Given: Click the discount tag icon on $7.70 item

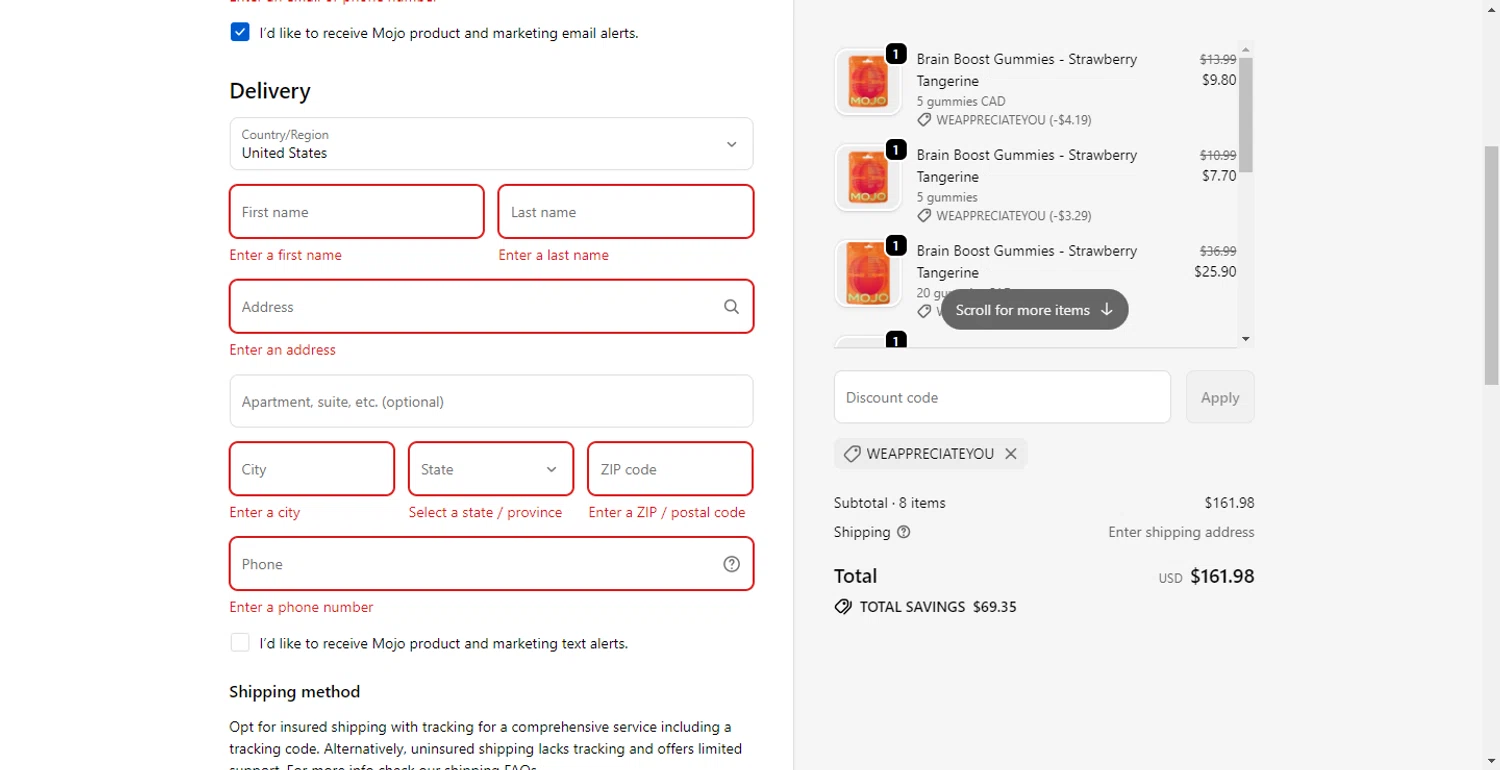Looking at the screenshot, I should (924, 216).
